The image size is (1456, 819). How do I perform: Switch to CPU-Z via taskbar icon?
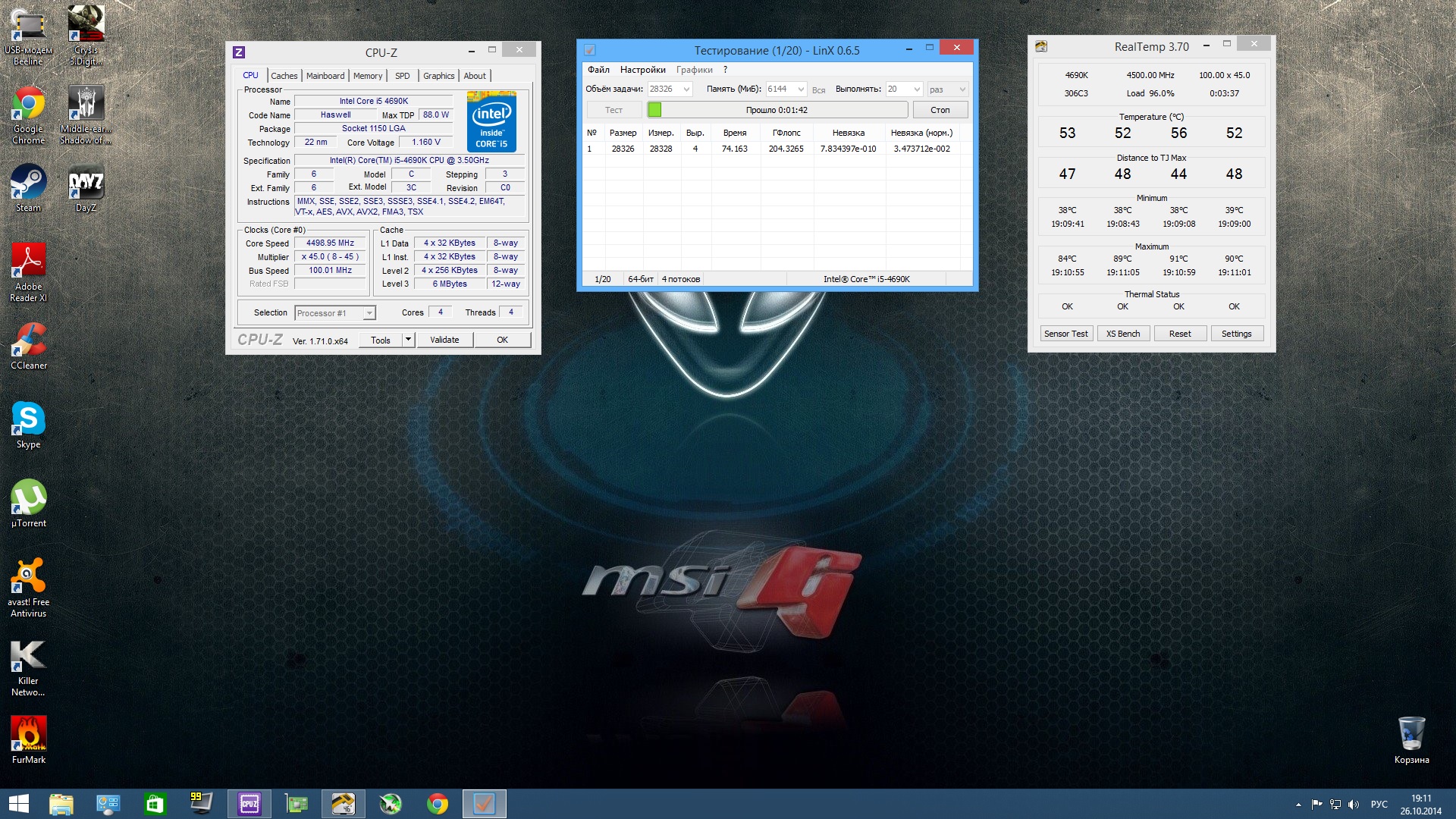tap(249, 804)
